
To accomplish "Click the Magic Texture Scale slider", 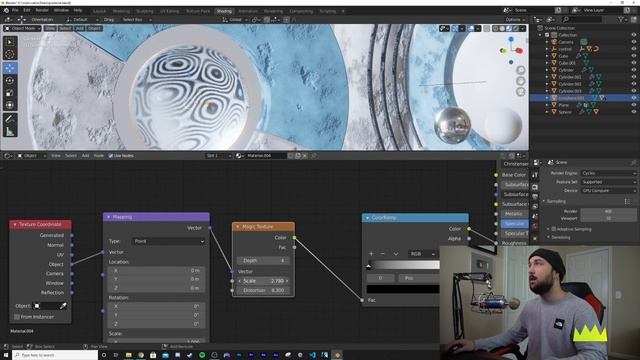I will coord(263,281).
